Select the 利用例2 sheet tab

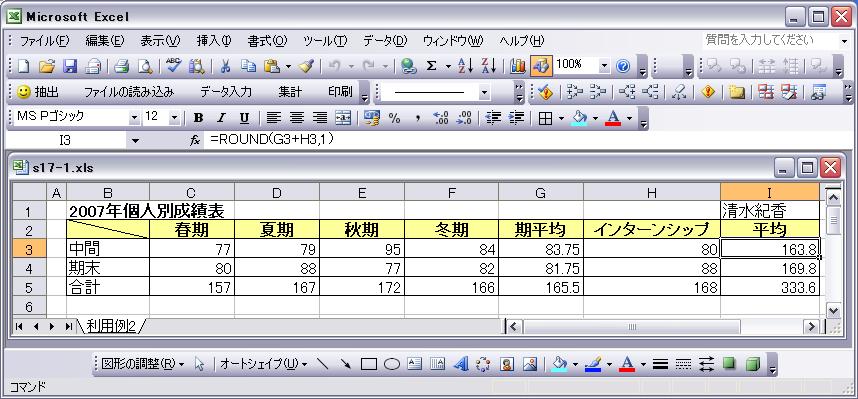(112, 327)
